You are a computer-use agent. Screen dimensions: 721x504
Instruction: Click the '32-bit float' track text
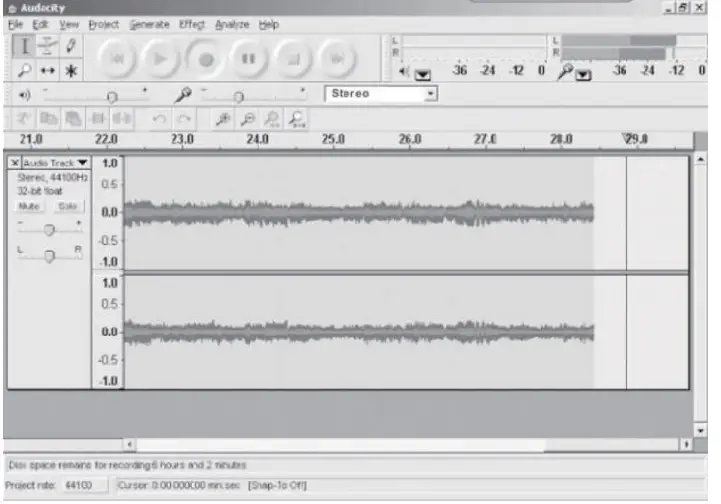pos(40,191)
